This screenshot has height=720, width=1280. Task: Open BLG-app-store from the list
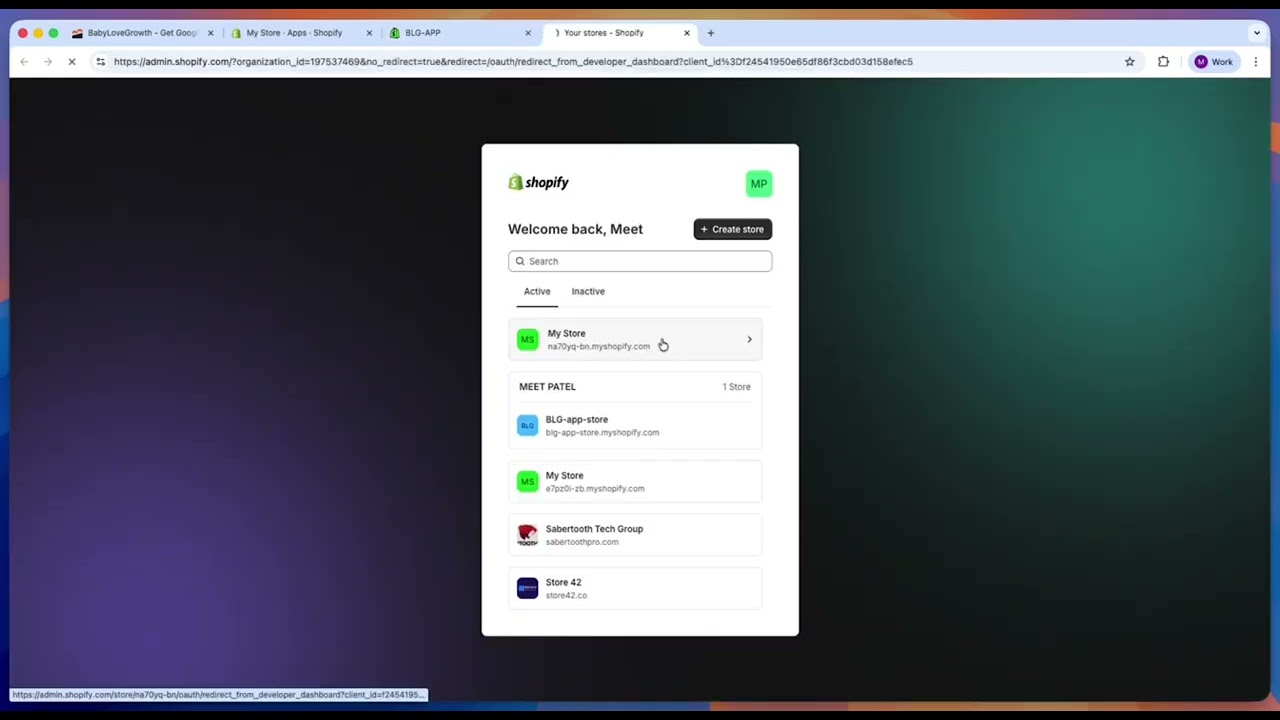pyautogui.click(x=635, y=426)
